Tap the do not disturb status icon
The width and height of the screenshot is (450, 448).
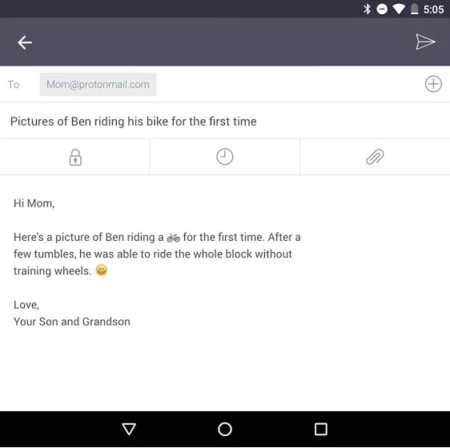pos(382,9)
